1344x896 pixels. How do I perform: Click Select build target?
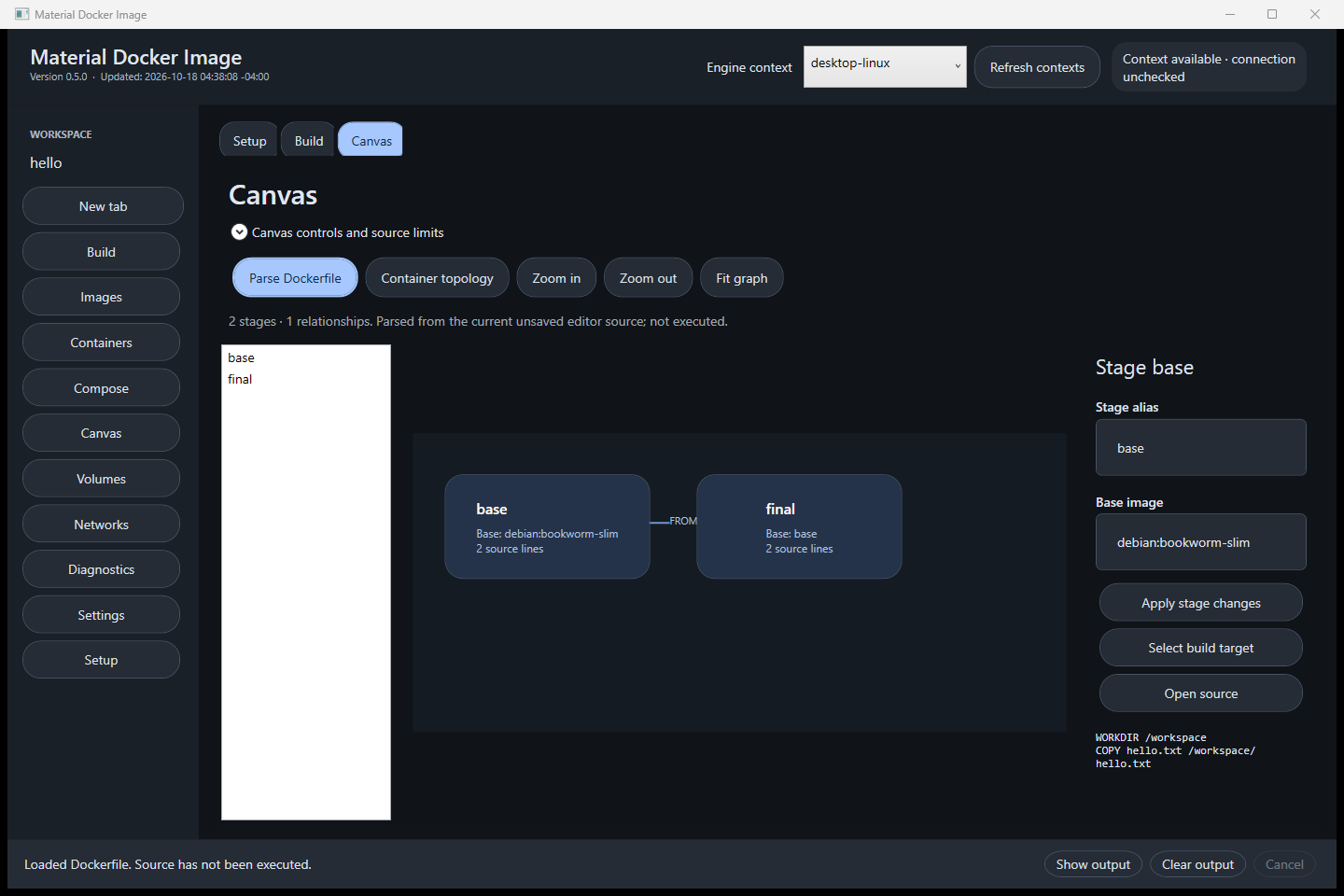1200,648
